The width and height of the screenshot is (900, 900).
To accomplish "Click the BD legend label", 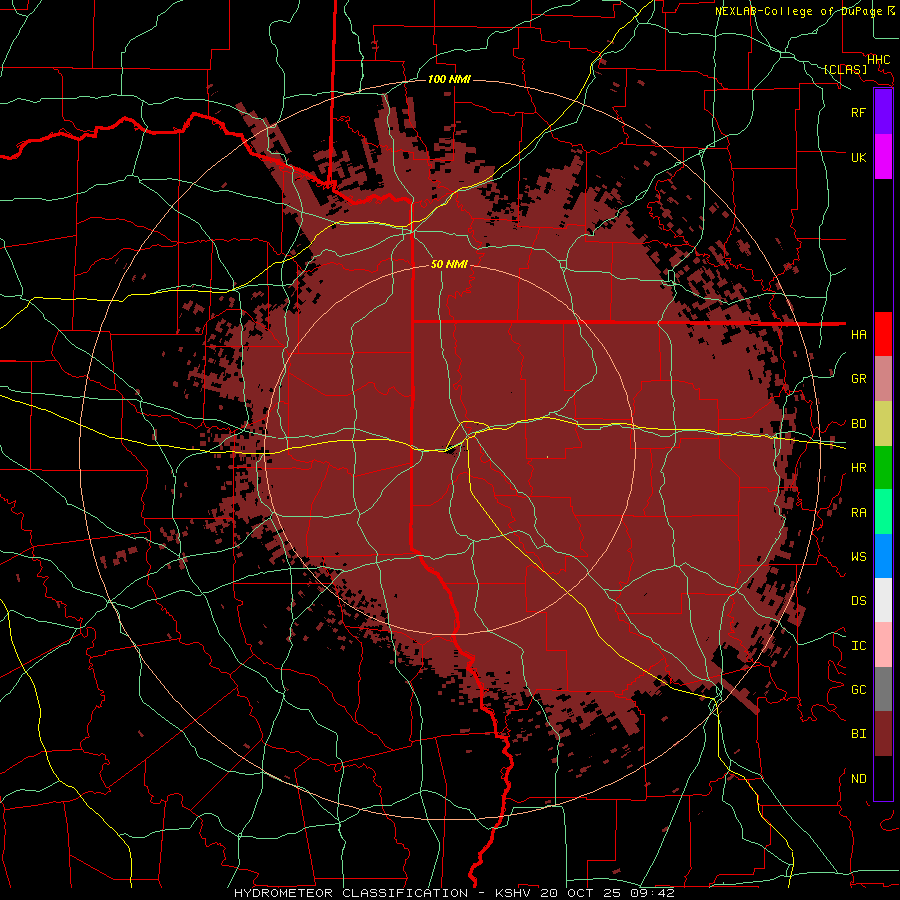I will [x=859, y=424].
